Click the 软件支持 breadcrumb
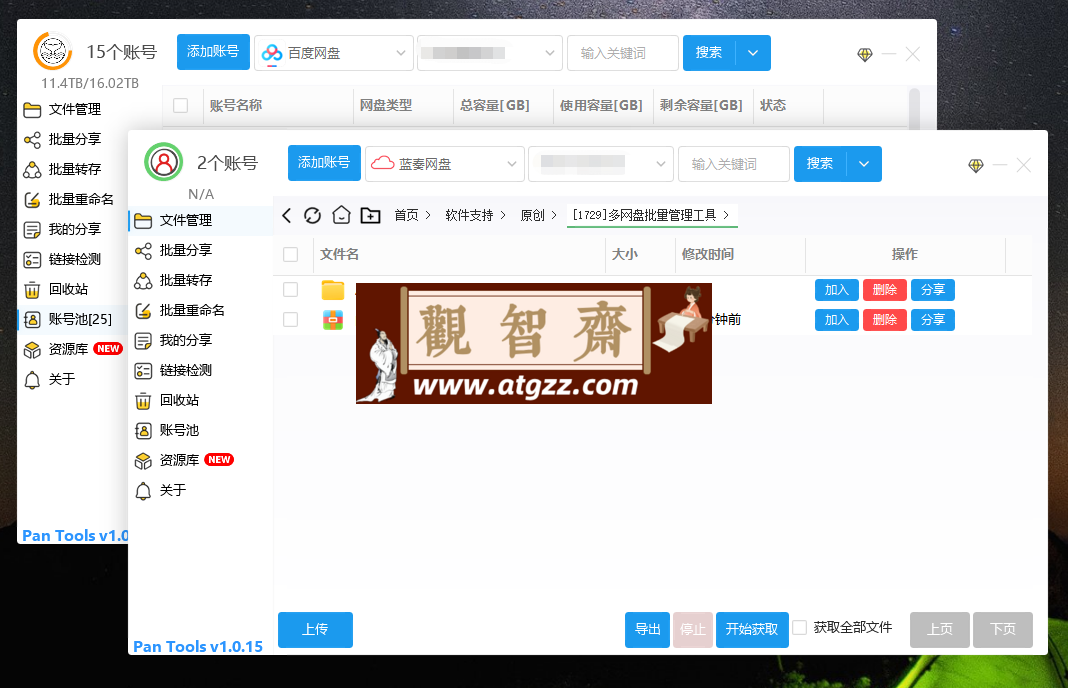 pyautogui.click(x=469, y=215)
